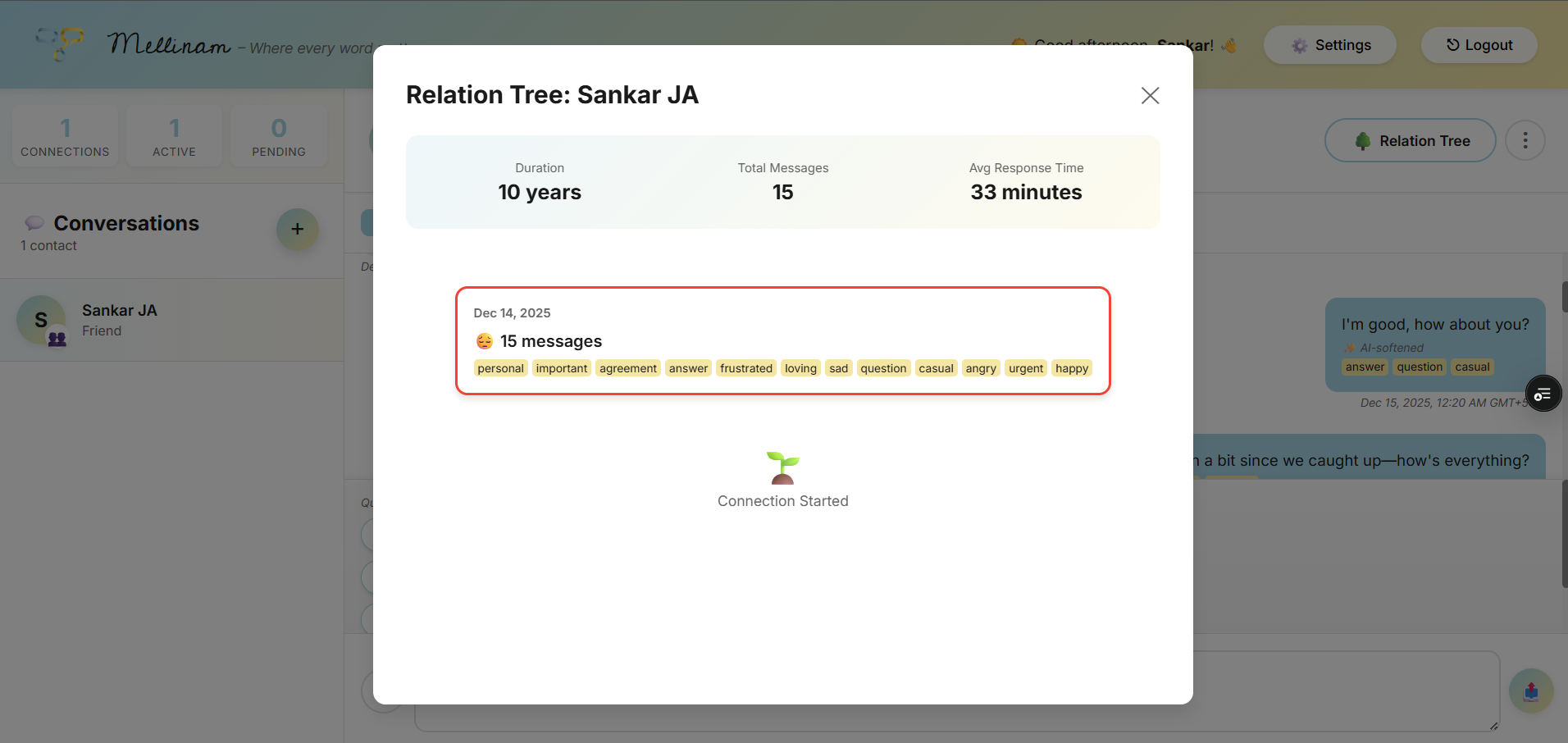Log out using the Logout button
The image size is (1568, 743).
1479,45
